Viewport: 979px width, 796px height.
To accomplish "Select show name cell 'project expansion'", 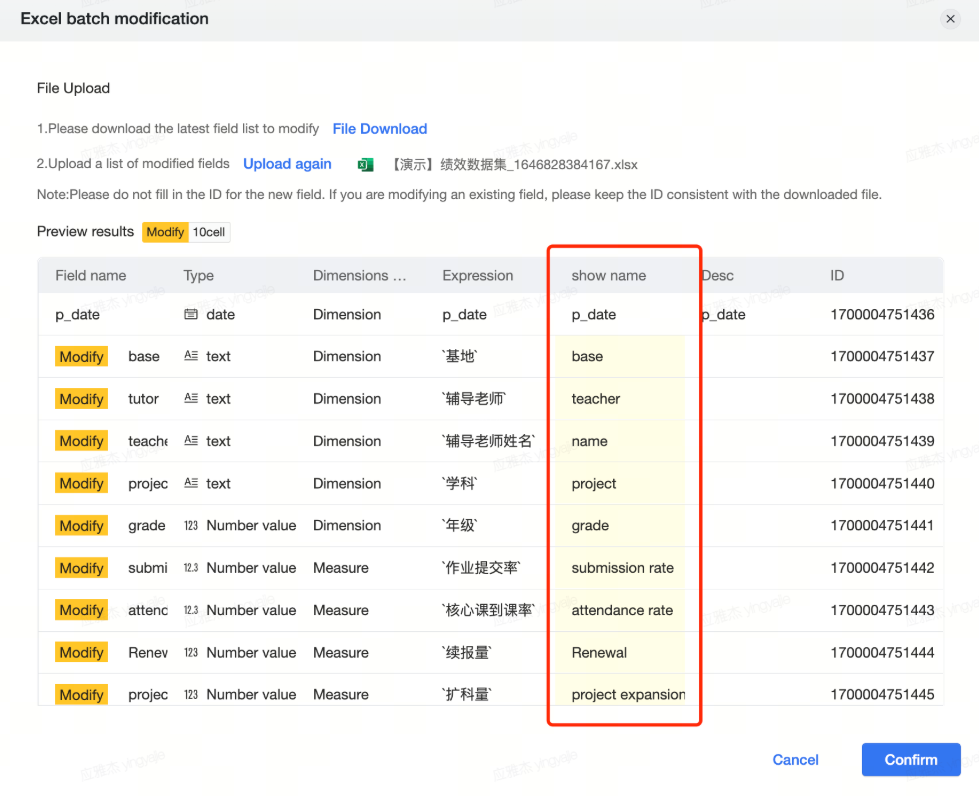I will tap(628, 695).
